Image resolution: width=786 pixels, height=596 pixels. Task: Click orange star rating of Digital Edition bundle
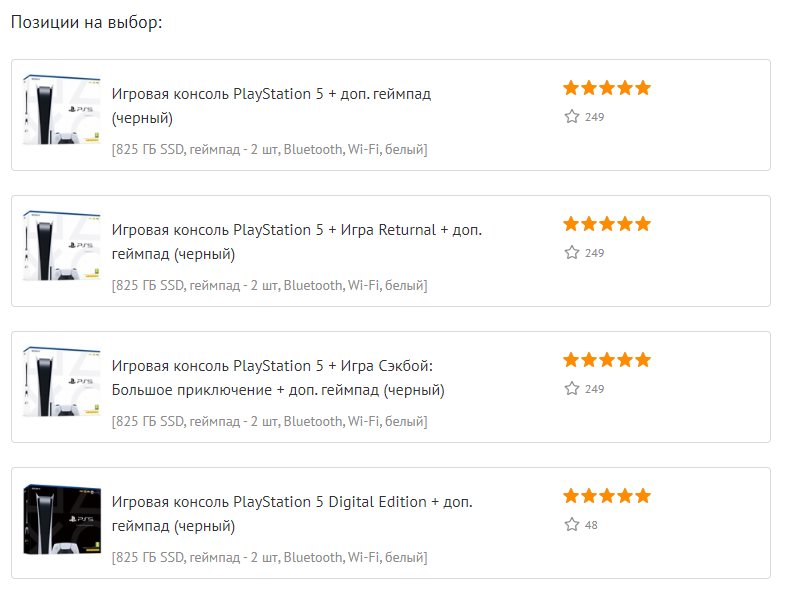pyautogui.click(x=607, y=496)
